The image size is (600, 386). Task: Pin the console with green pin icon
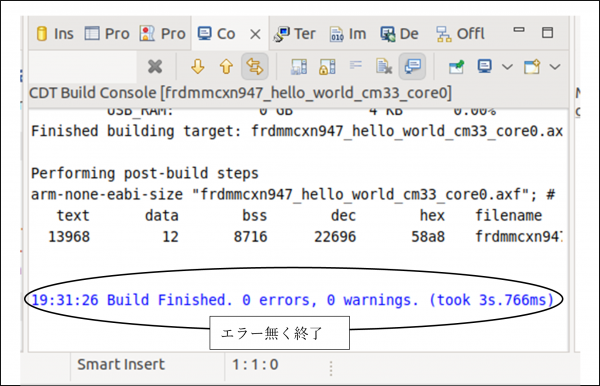coord(457,67)
